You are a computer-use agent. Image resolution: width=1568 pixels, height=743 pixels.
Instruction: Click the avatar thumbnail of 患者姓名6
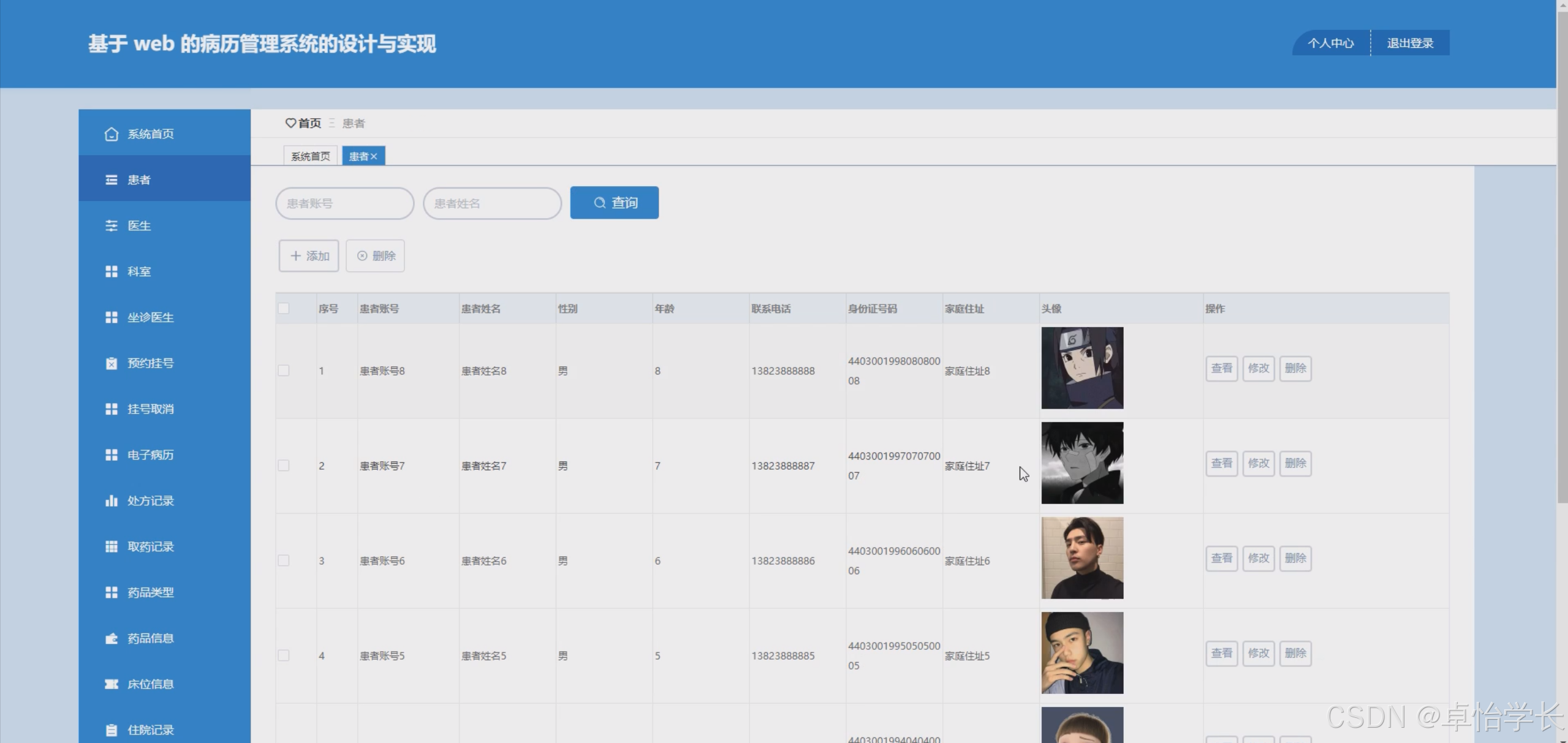(x=1082, y=558)
